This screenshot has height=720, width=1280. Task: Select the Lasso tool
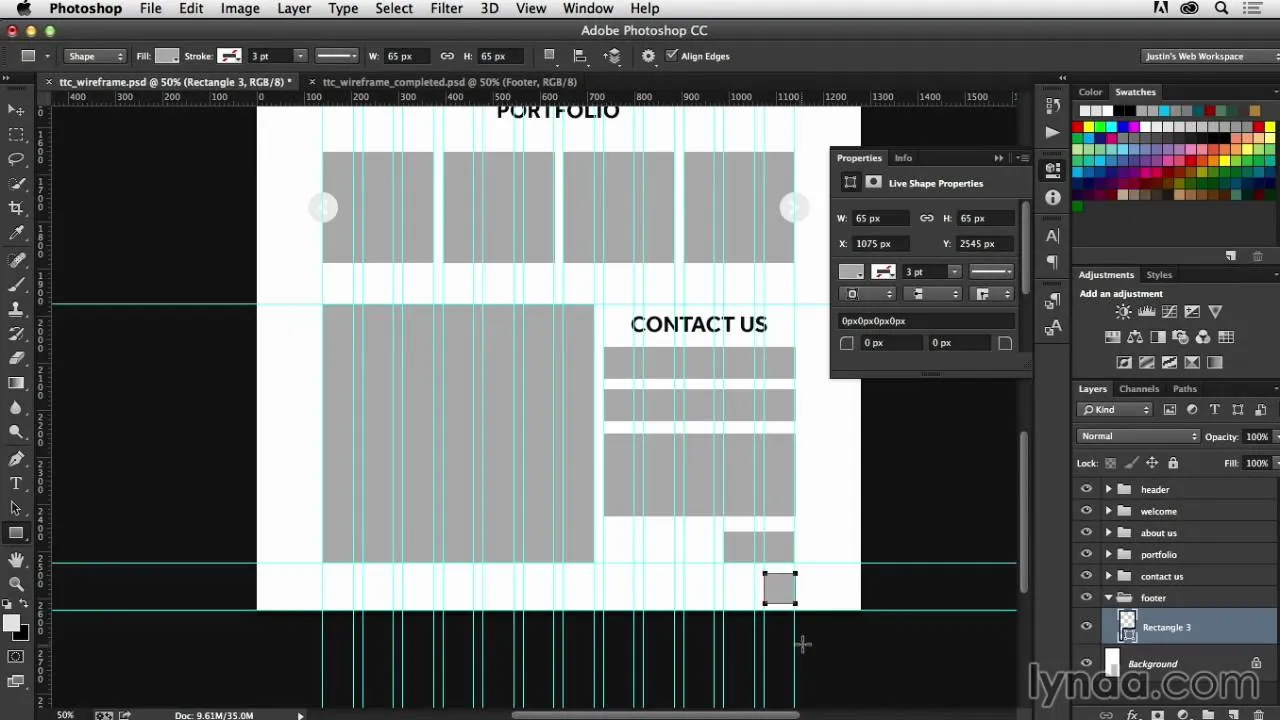tap(16, 159)
